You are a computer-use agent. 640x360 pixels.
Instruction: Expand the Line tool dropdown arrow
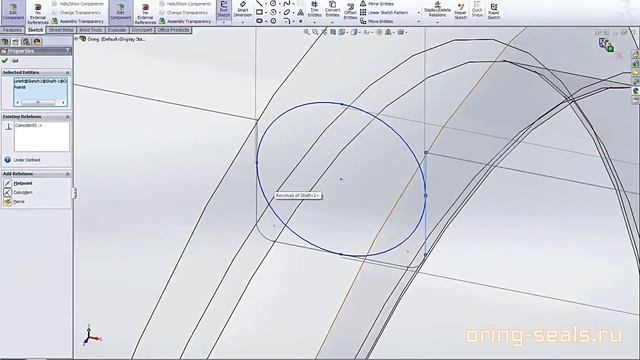(266, 4)
